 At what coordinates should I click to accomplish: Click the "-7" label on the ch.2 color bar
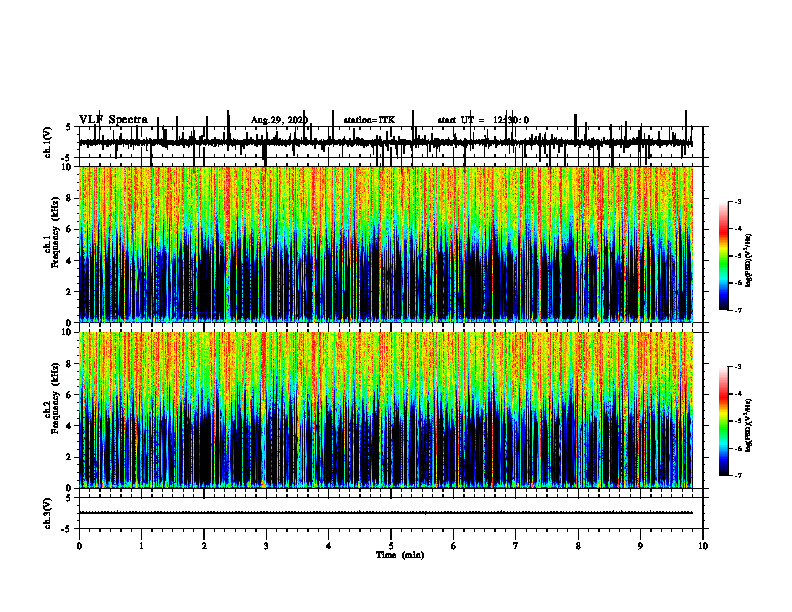(738, 475)
